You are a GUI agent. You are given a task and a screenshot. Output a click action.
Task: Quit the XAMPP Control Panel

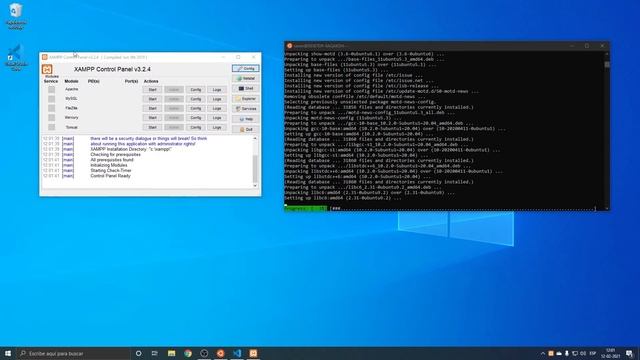[x=245, y=129]
